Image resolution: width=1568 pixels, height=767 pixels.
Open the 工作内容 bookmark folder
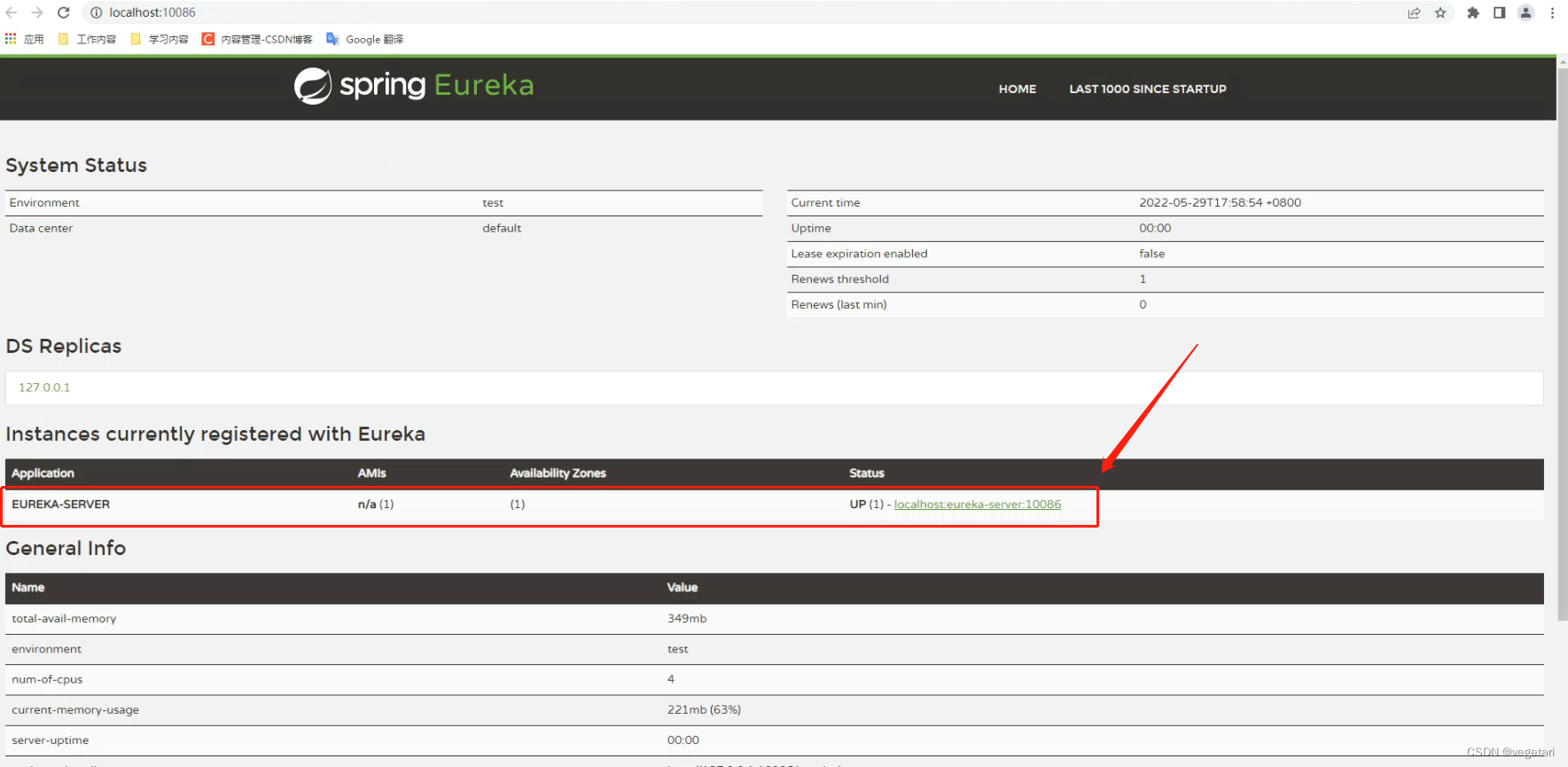coord(87,39)
